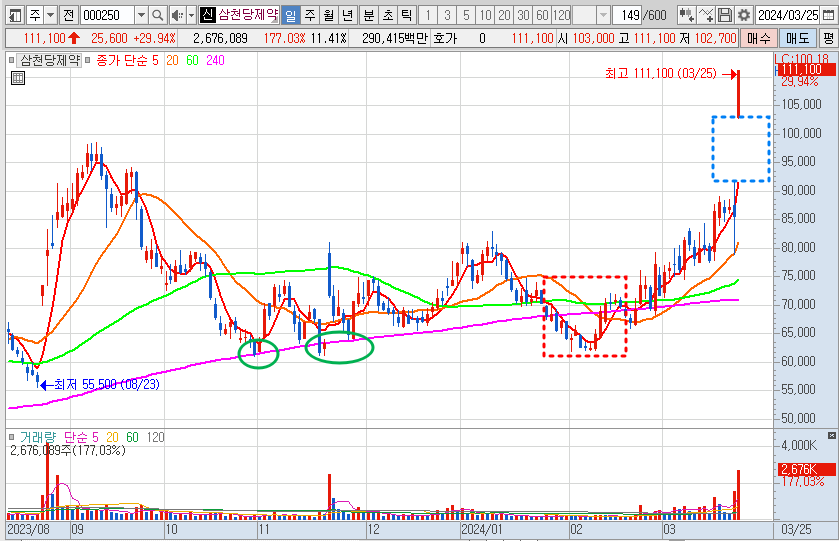Image resolution: width=839 pixels, height=541 pixels.
Task: Click the 호가 label in info bar
Action: 445,39
